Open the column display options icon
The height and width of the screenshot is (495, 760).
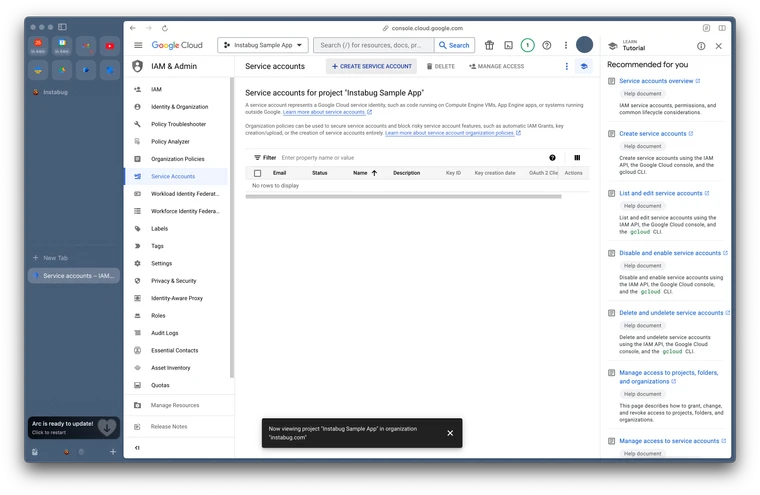pos(577,158)
